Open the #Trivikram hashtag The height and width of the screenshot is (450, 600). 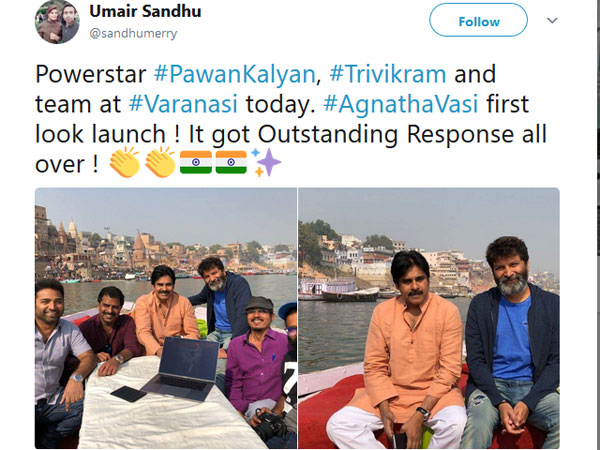click(x=388, y=74)
